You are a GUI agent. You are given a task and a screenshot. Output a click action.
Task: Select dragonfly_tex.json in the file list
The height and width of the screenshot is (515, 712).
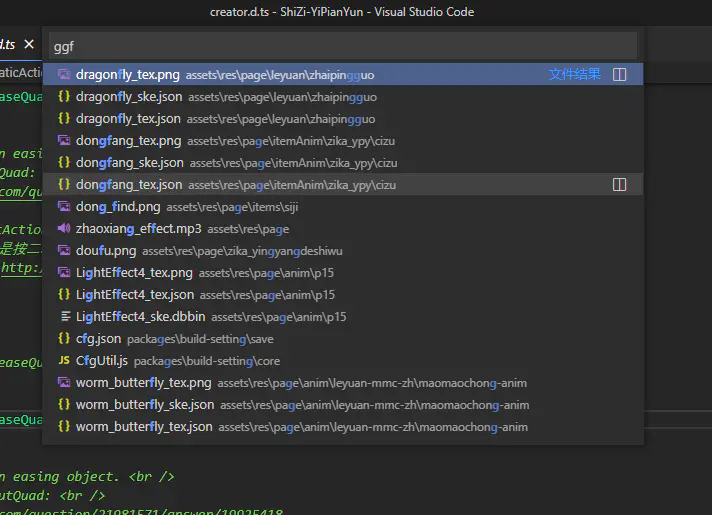pyautogui.click(x=128, y=119)
